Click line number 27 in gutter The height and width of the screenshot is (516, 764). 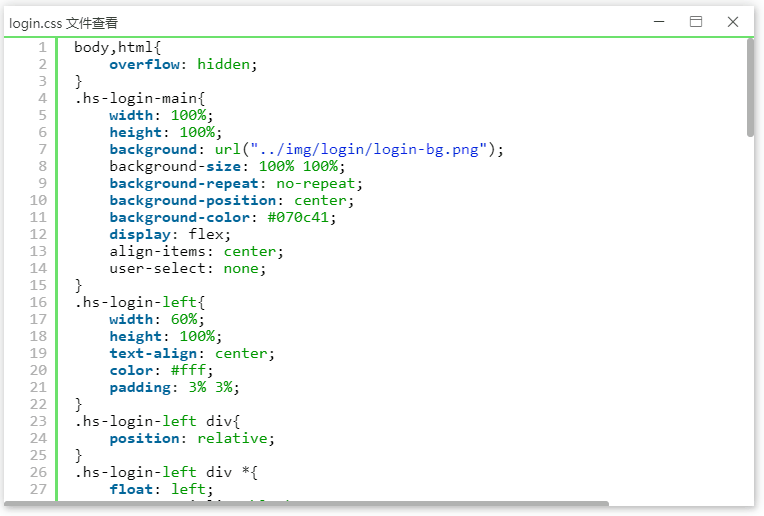click(38, 489)
